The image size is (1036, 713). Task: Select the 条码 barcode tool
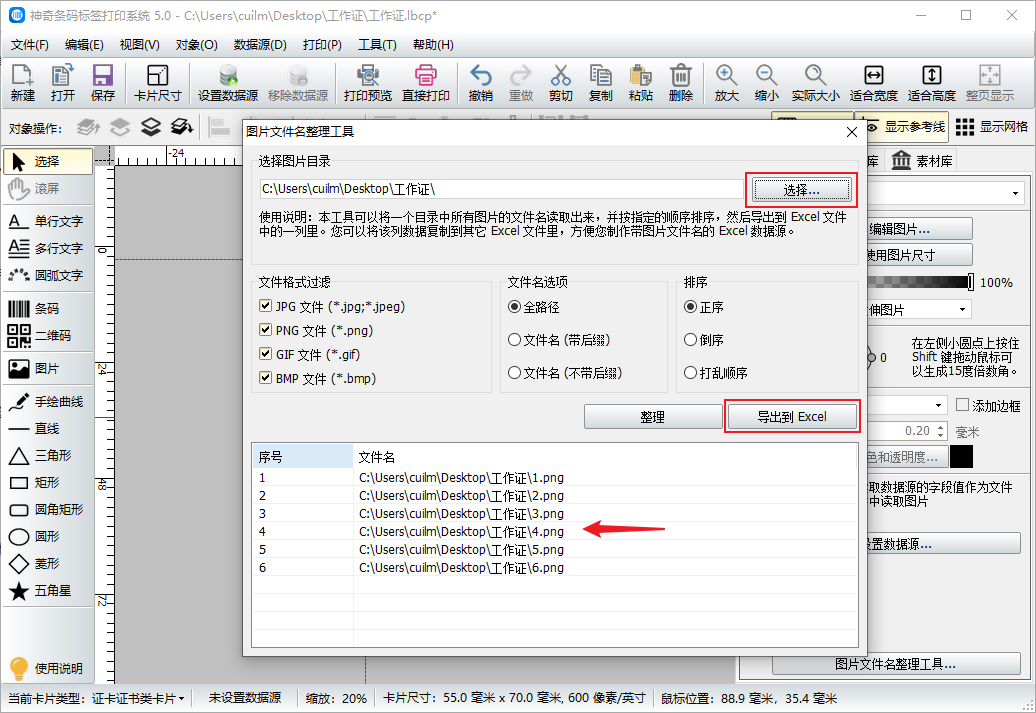coord(19,309)
